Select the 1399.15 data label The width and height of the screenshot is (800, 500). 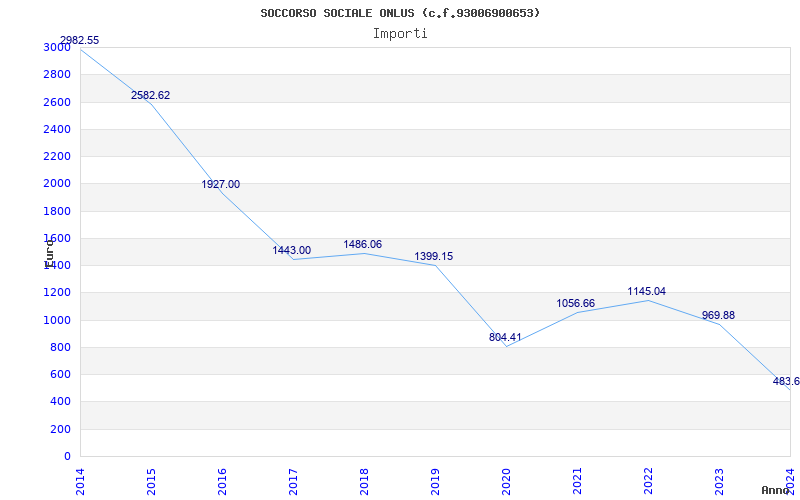433,257
